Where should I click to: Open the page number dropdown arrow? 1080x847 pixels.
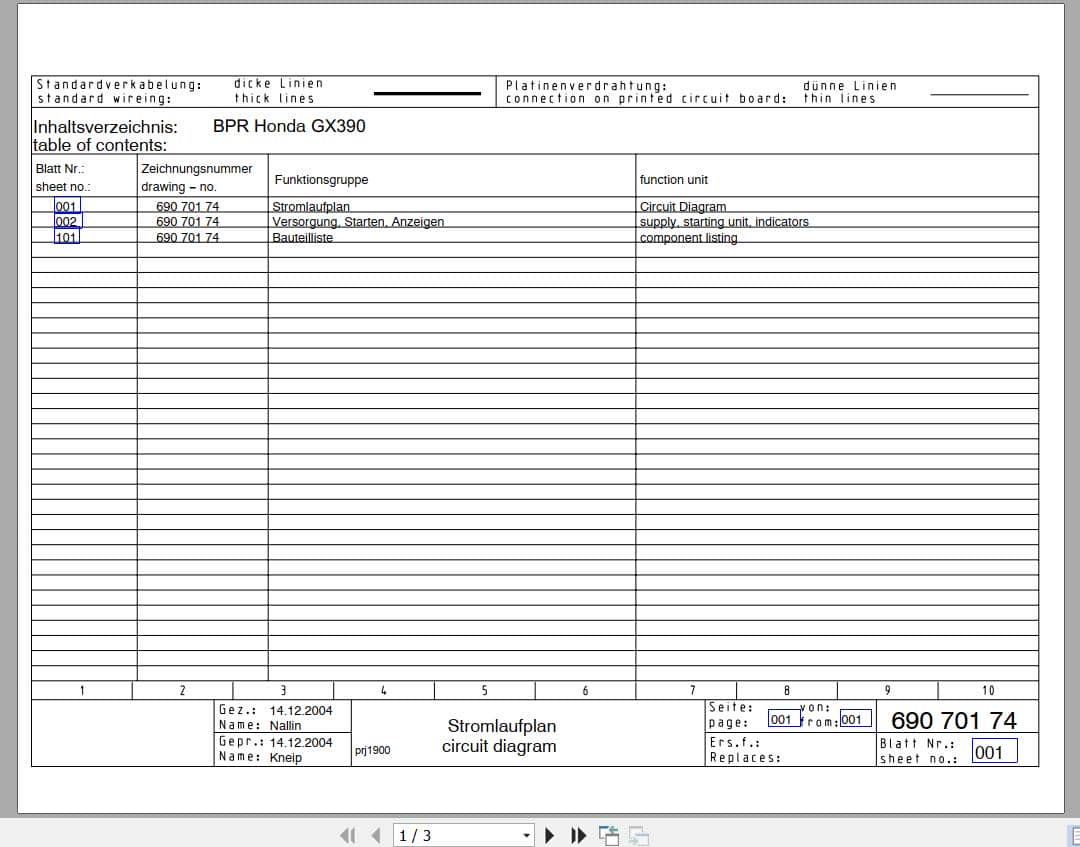(x=526, y=835)
